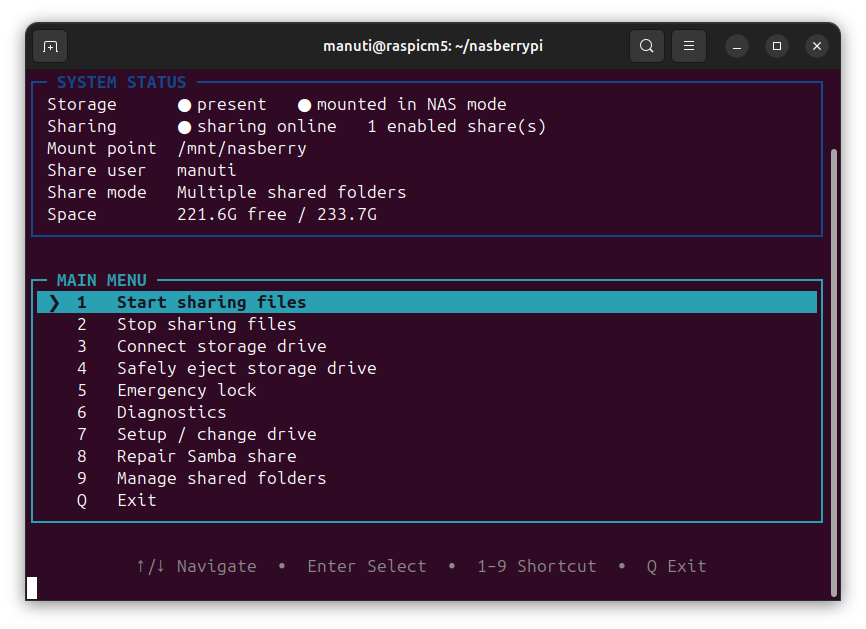This screenshot has width=866, height=629.
Task: Click the 'Sharing' row label
Action: (82, 126)
